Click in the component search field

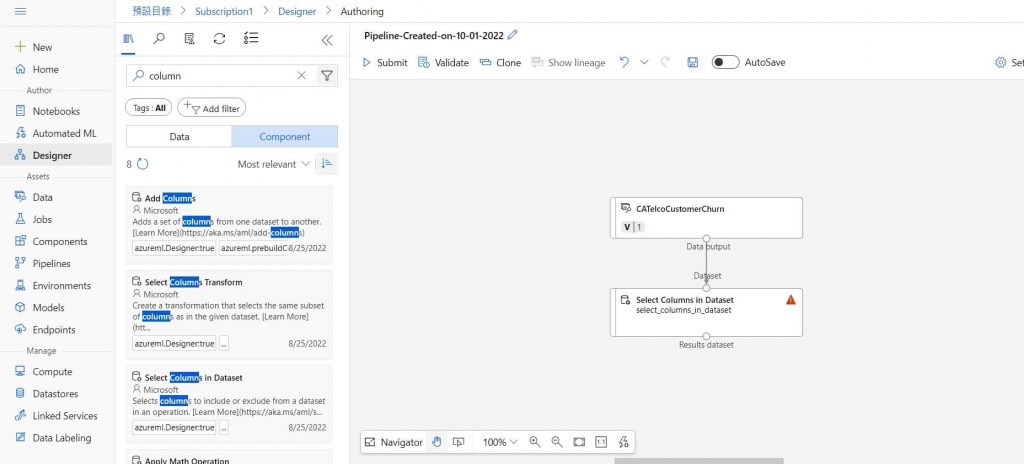(219, 76)
